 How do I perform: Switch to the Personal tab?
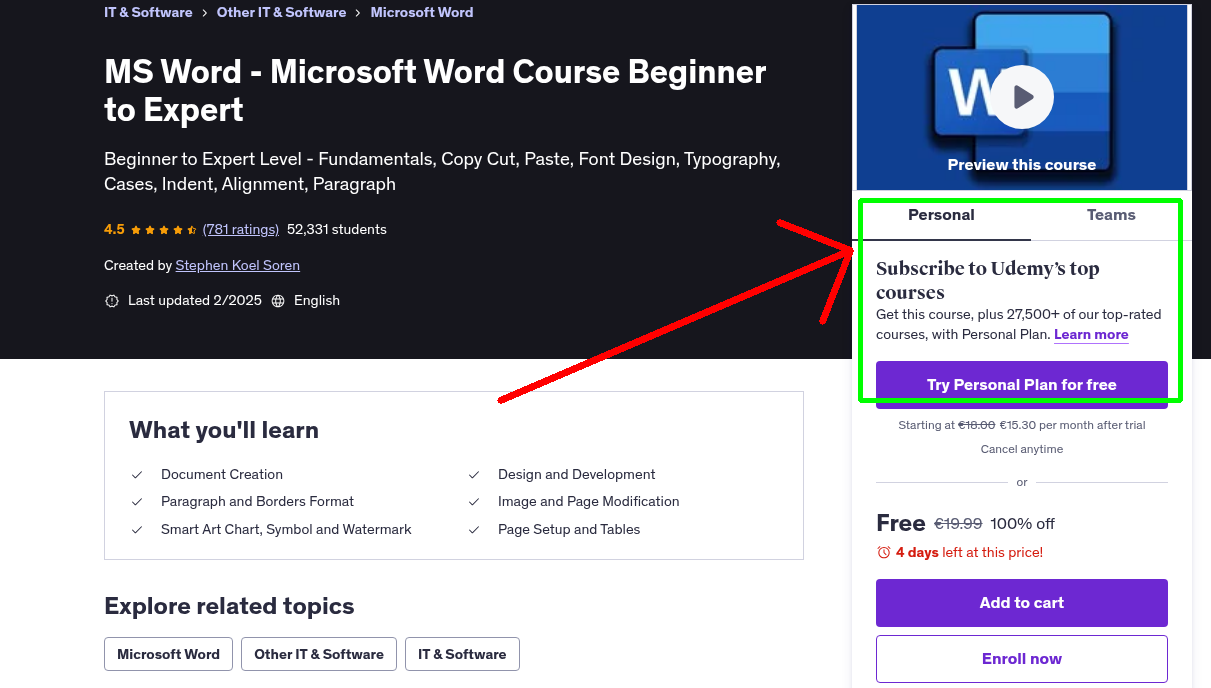coord(941,215)
